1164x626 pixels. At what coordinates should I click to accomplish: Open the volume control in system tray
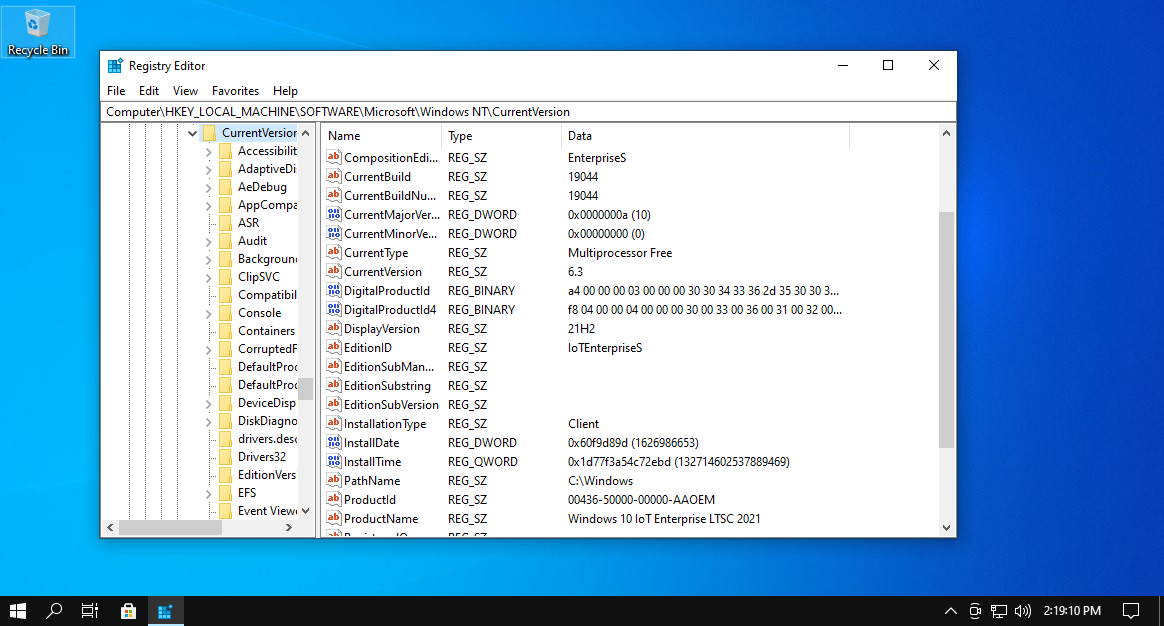[x=1023, y=610]
